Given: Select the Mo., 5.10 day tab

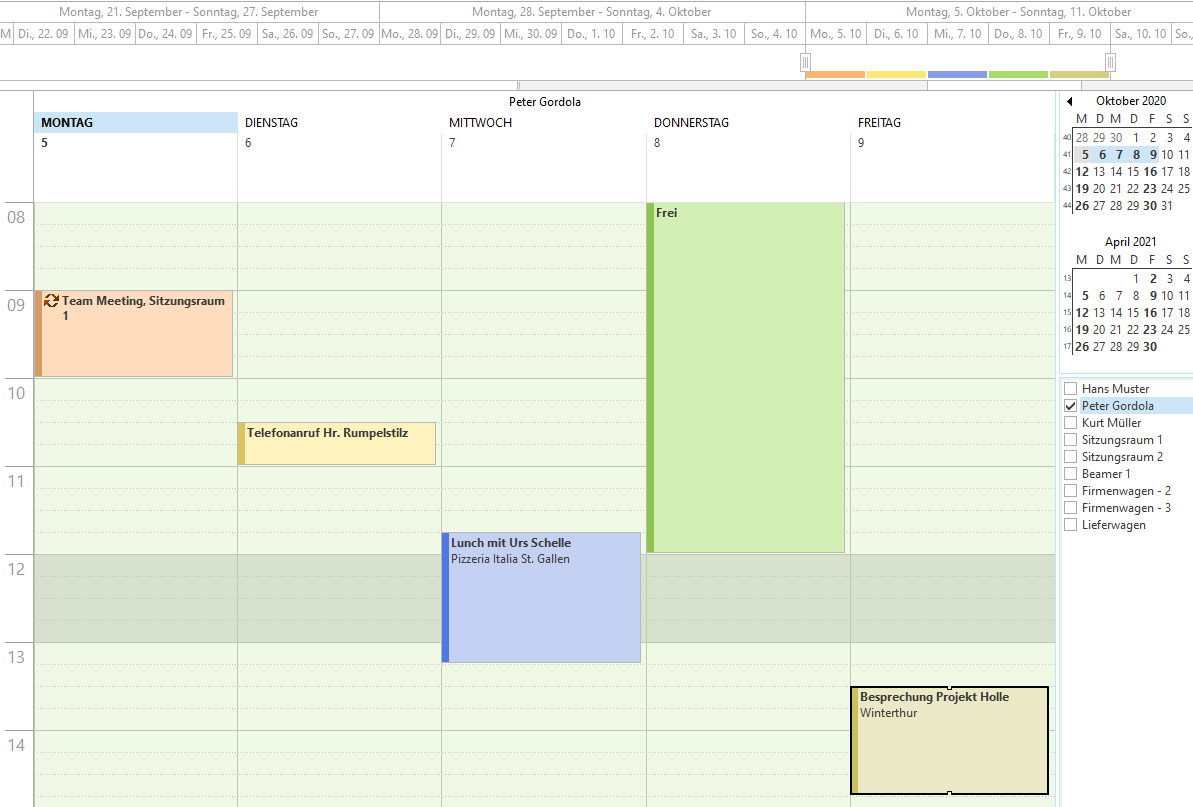Looking at the screenshot, I should pos(835,33).
